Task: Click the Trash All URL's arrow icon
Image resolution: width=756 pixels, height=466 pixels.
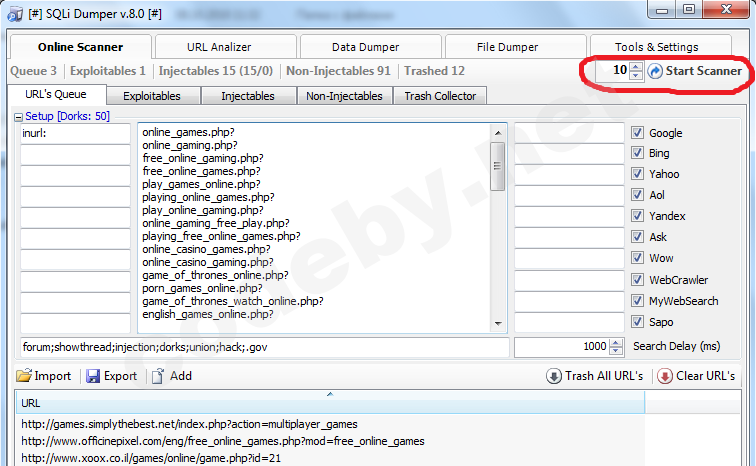Action: [554, 376]
